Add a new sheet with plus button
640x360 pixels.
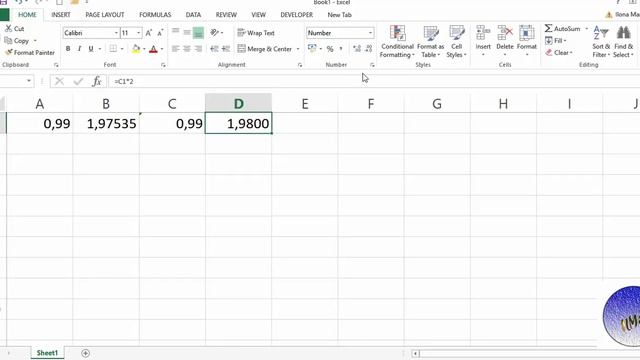tap(85, 353)
